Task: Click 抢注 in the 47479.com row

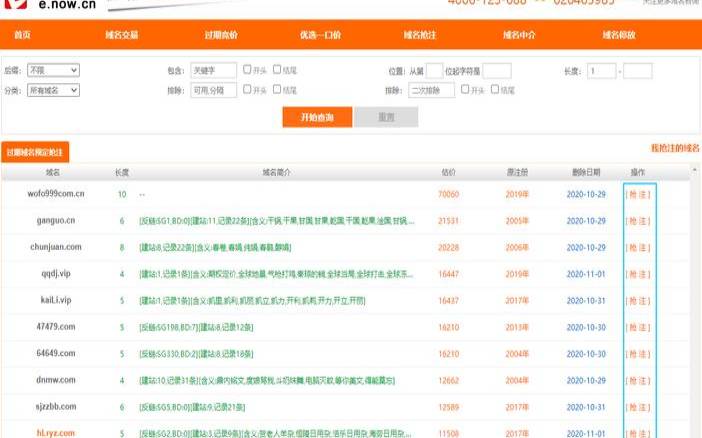Action: (638, 327)
